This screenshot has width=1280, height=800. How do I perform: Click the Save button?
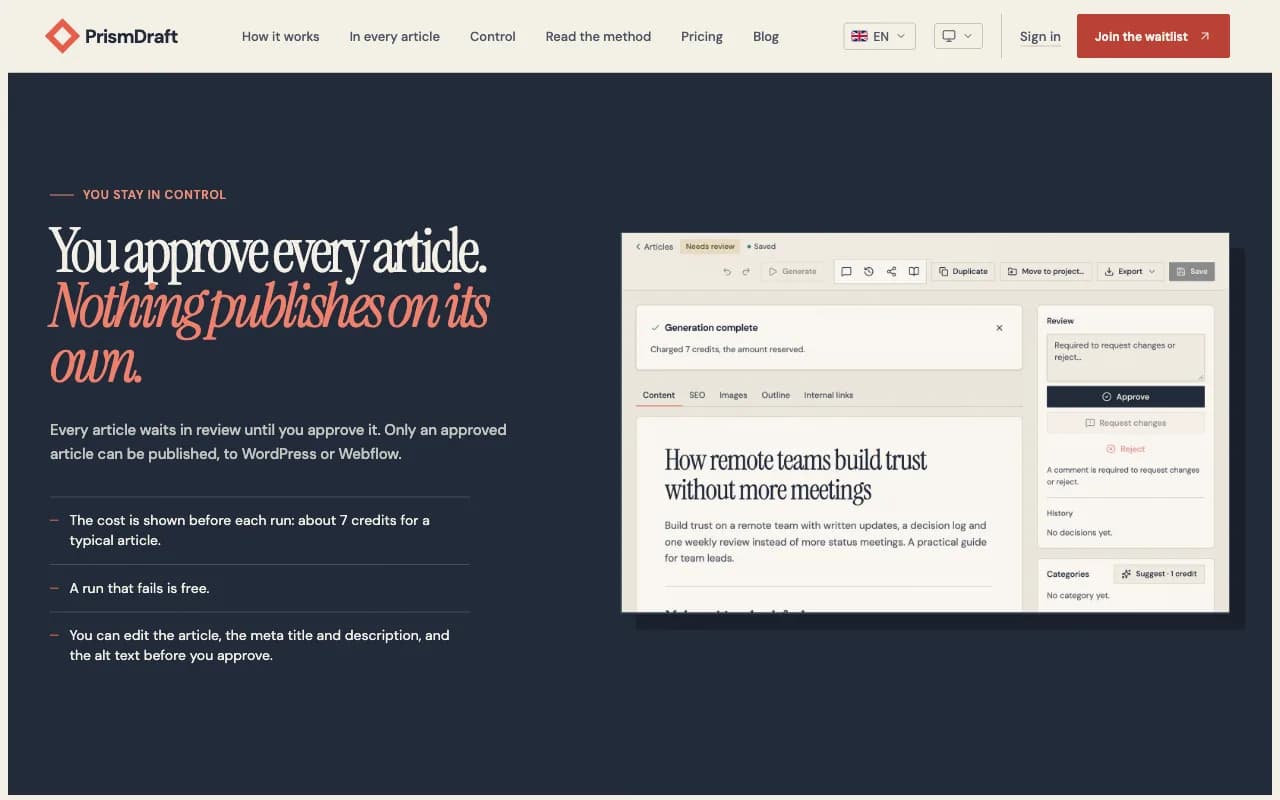pyautogui.click(x=1192, y=271)
